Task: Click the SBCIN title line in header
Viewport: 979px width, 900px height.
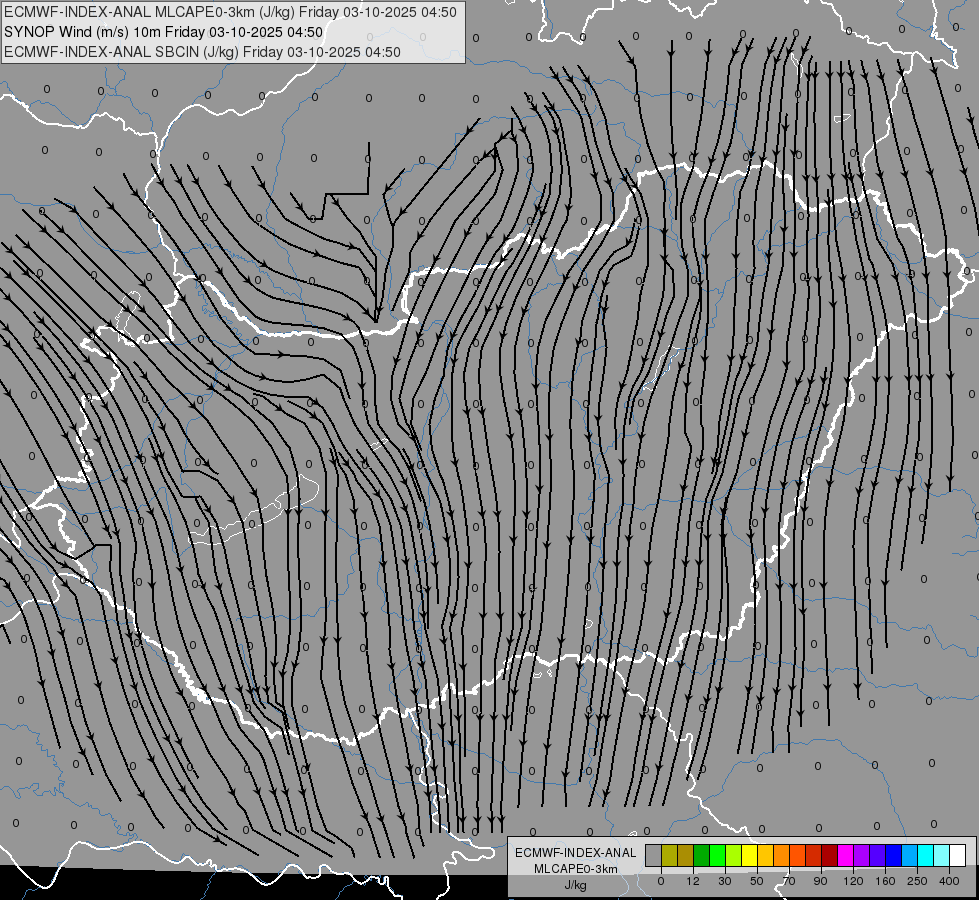Action: click(x=202, y=52)
